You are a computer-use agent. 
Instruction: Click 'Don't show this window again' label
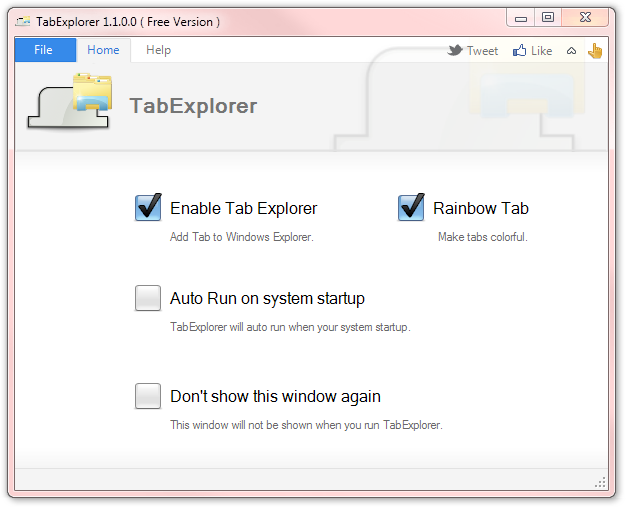click(275, 396)
